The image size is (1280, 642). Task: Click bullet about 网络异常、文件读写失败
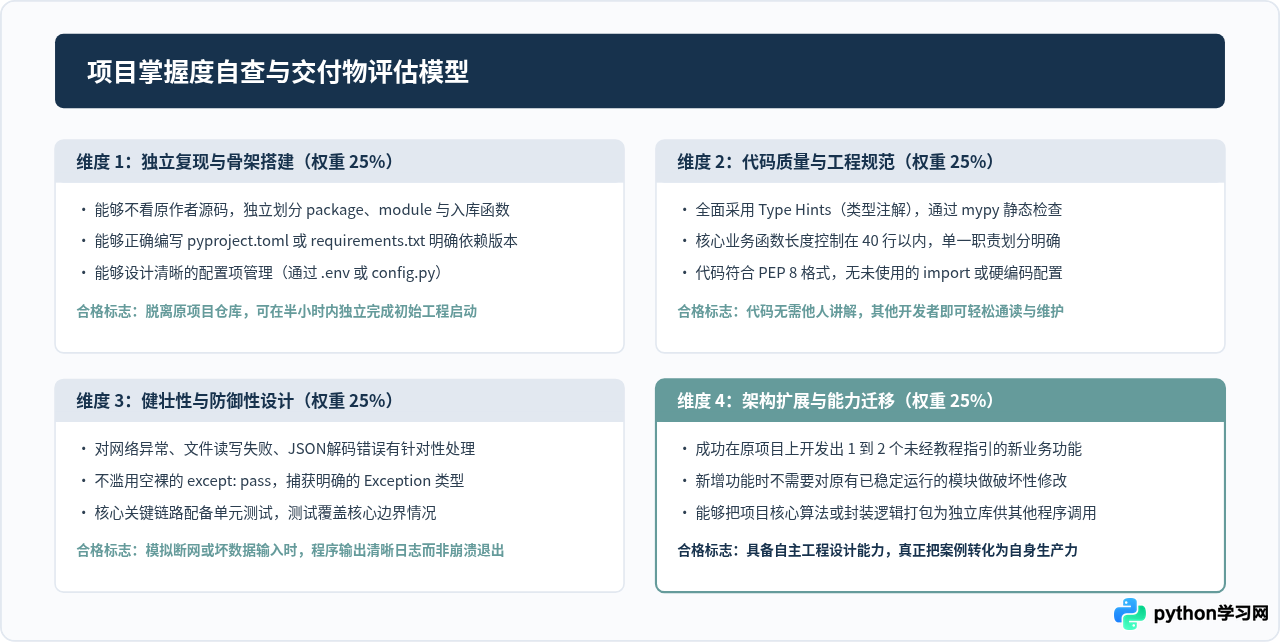(276, 449)
